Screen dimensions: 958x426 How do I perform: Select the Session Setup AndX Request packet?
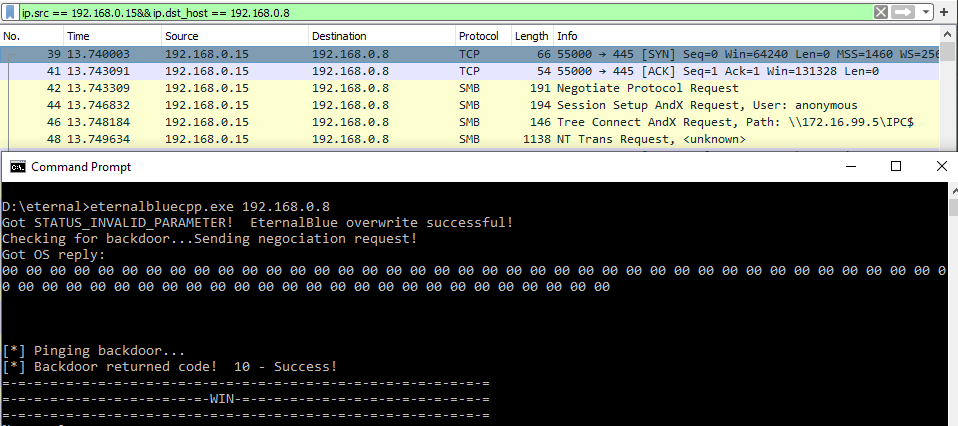coord(470,105)
